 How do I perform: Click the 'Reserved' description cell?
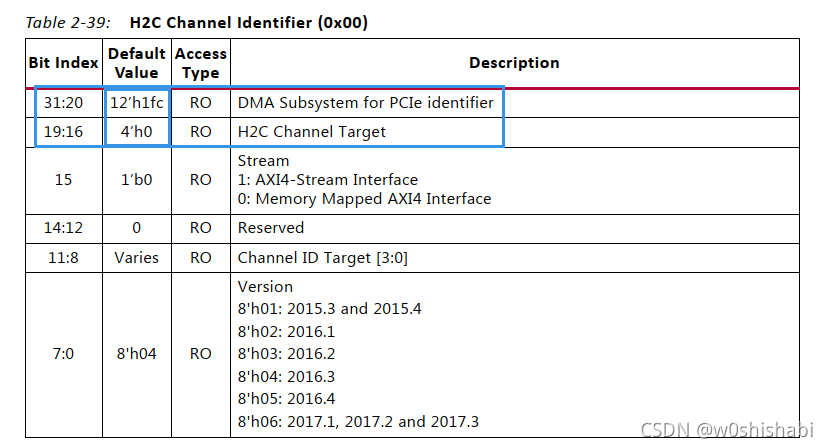coord(271,228)
